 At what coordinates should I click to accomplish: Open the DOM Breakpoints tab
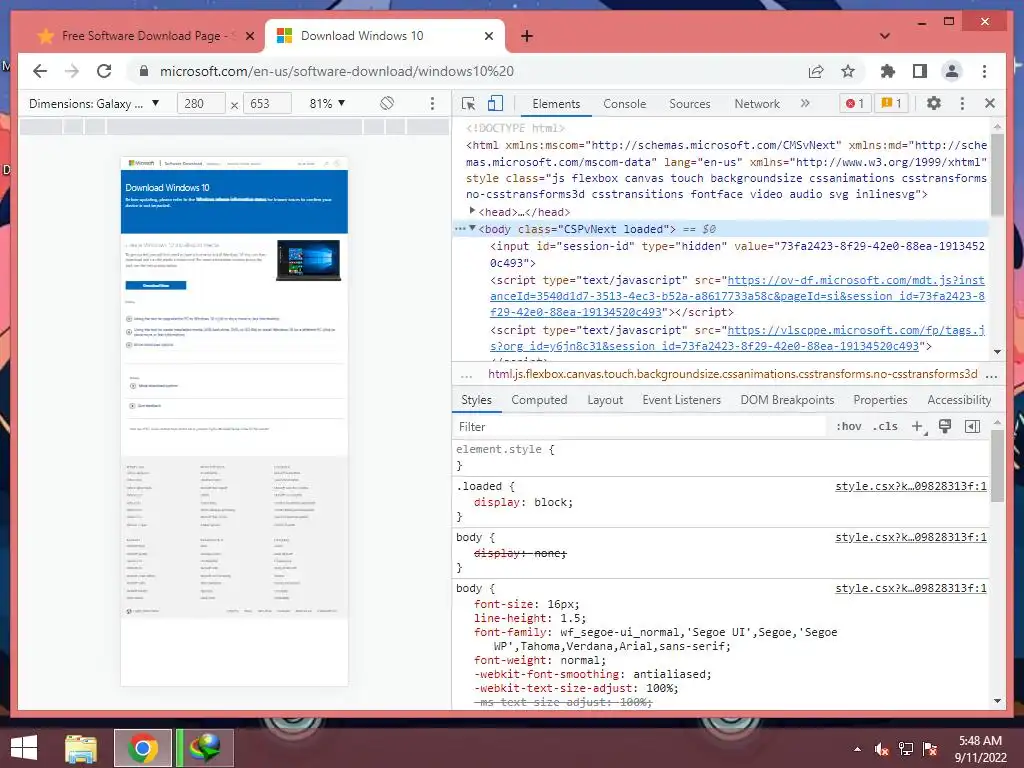[787, 400]
